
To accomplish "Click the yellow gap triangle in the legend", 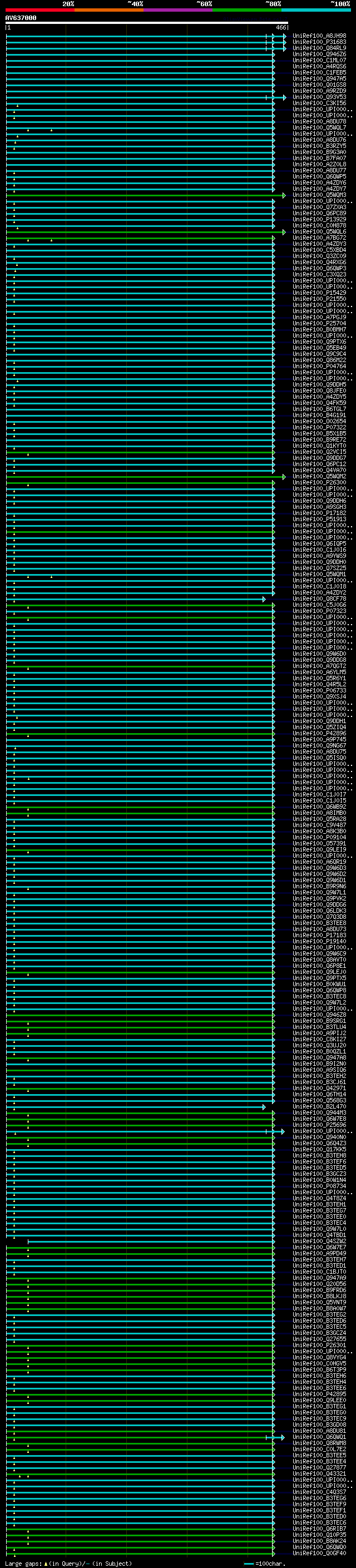I will tap(46, 1563).
